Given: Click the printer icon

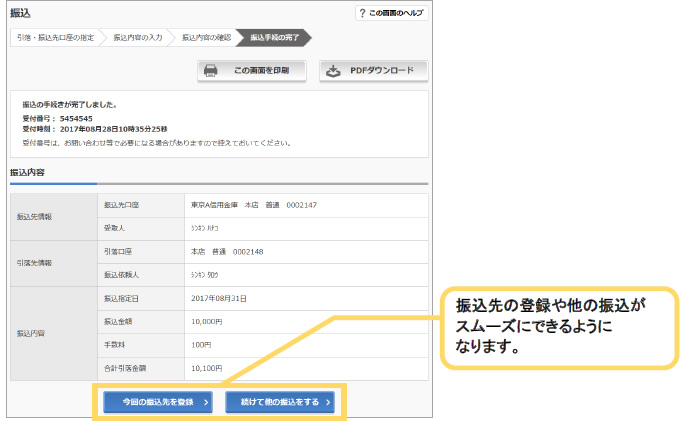Looking at the screenshot, I should [210, 71].
